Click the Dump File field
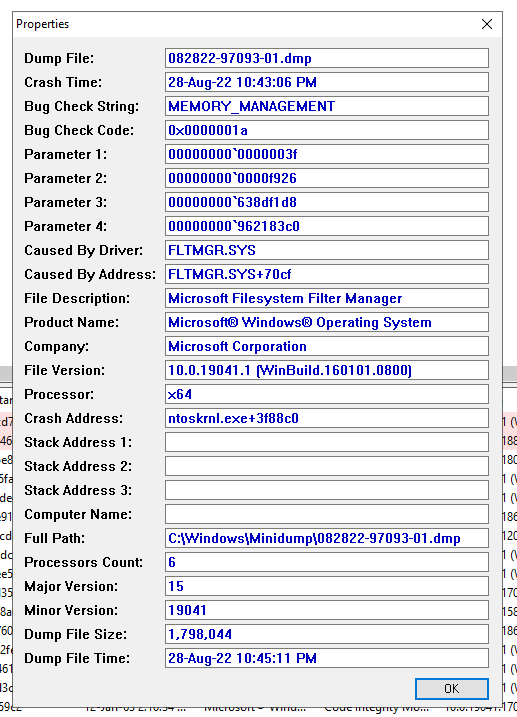Screen dimensions: 517x717 pyautogui.click(x=327, y=59)
